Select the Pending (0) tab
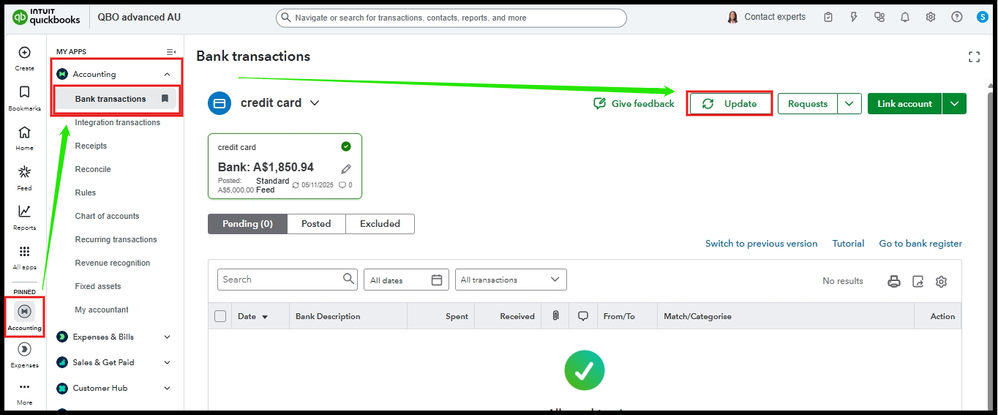Image resolution: width=998 pixels, height=415 pixels. [248, 224]
